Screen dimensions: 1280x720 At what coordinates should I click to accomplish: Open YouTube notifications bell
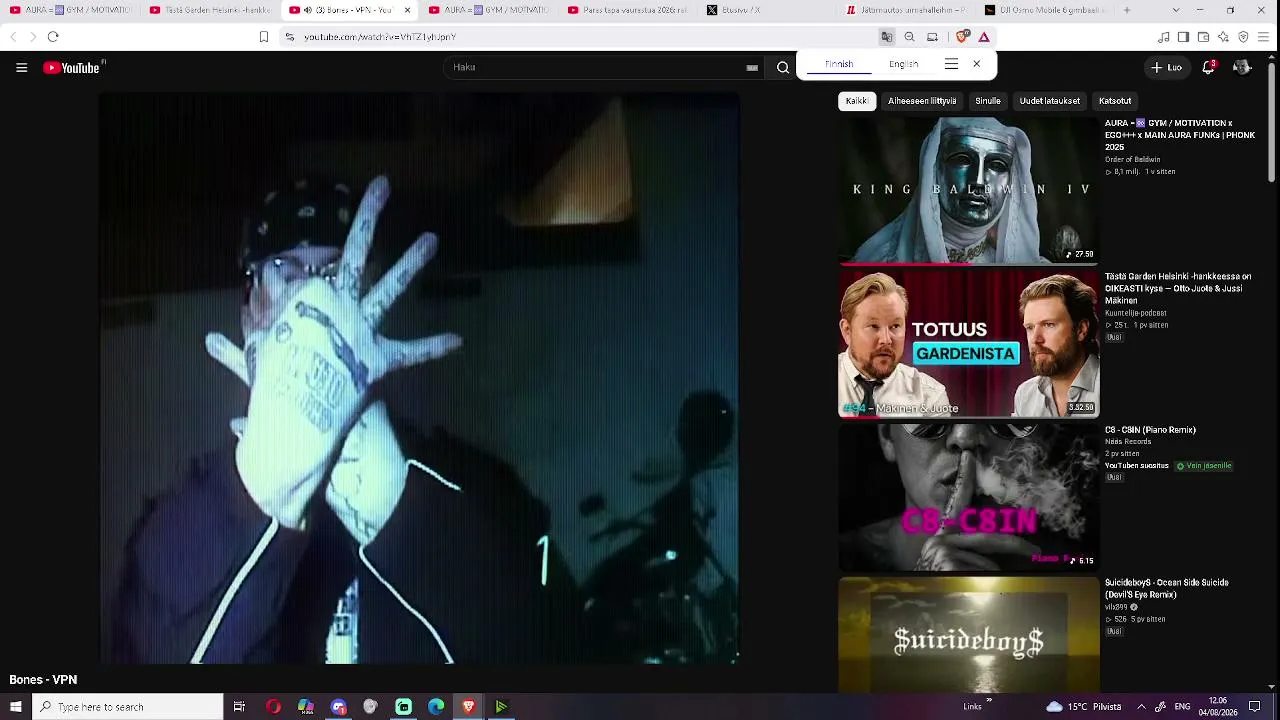(1208, 67)
